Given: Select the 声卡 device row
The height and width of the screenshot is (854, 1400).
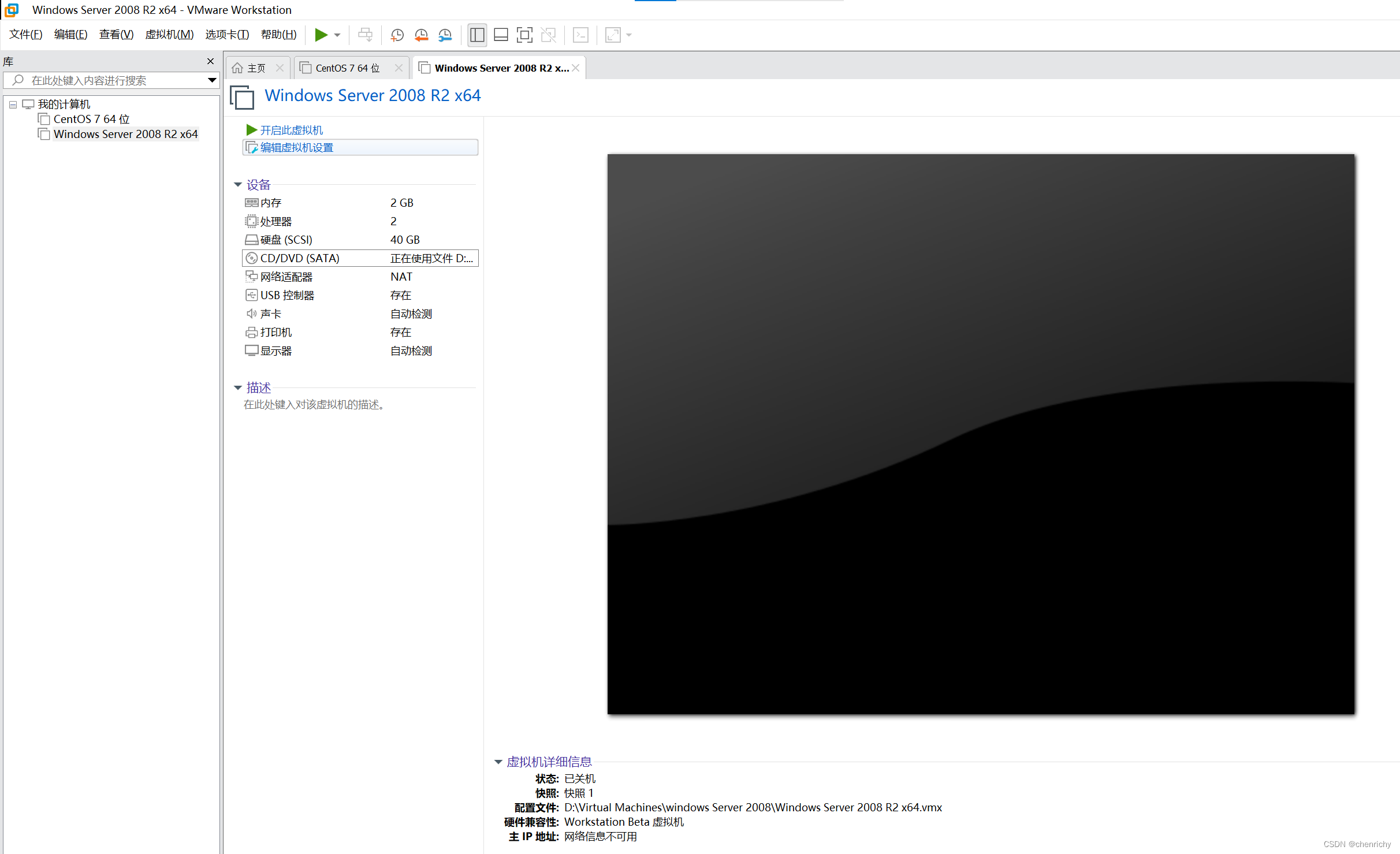Looking at the screenshot, I should 360,314.
